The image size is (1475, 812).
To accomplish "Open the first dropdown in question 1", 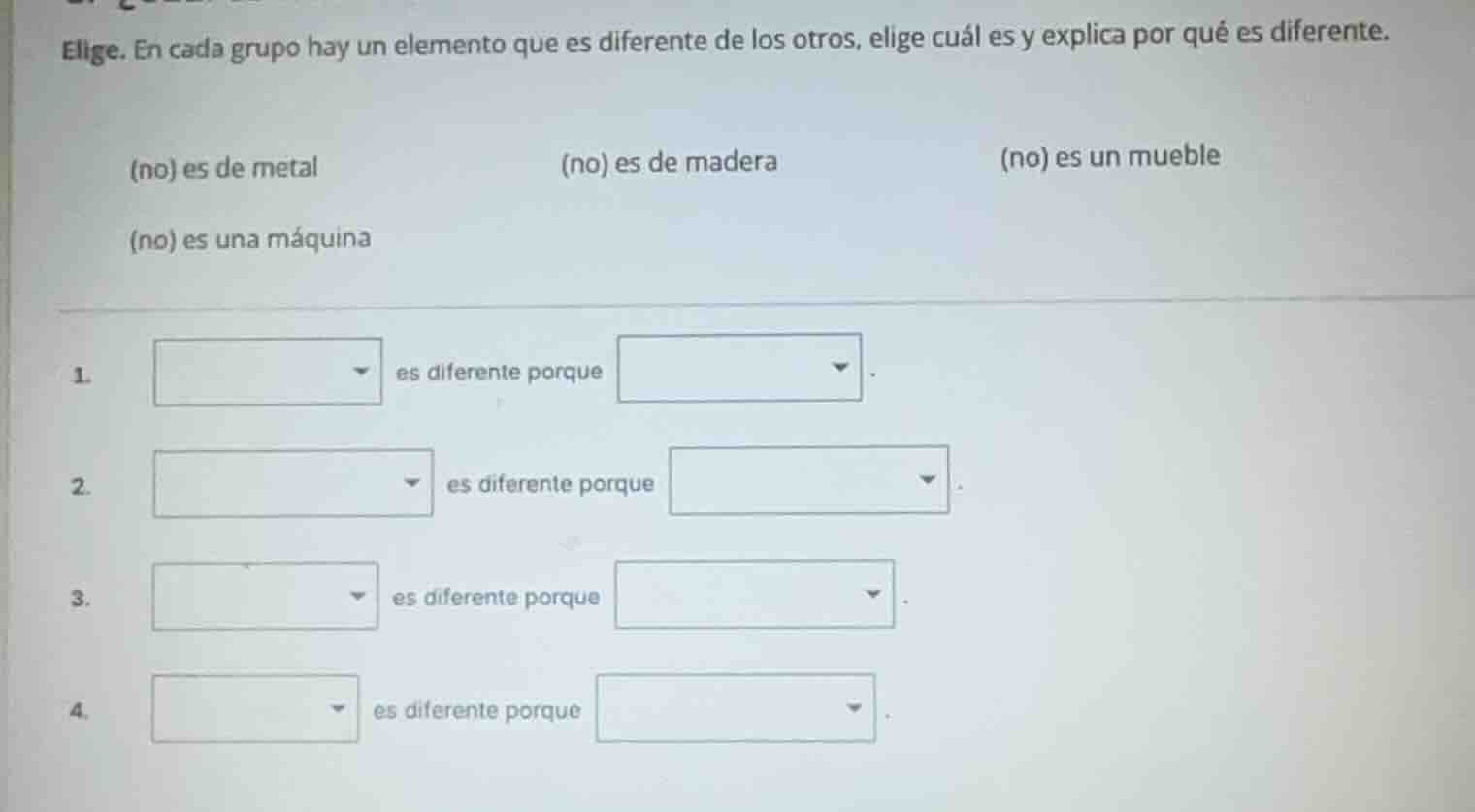I will coord(269,371).
